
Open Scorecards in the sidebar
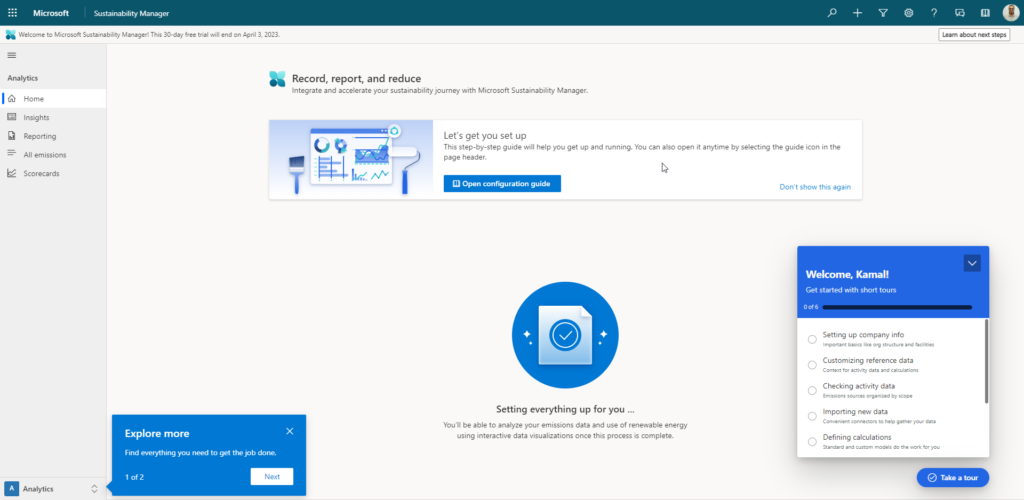click(x=53, y=173)
